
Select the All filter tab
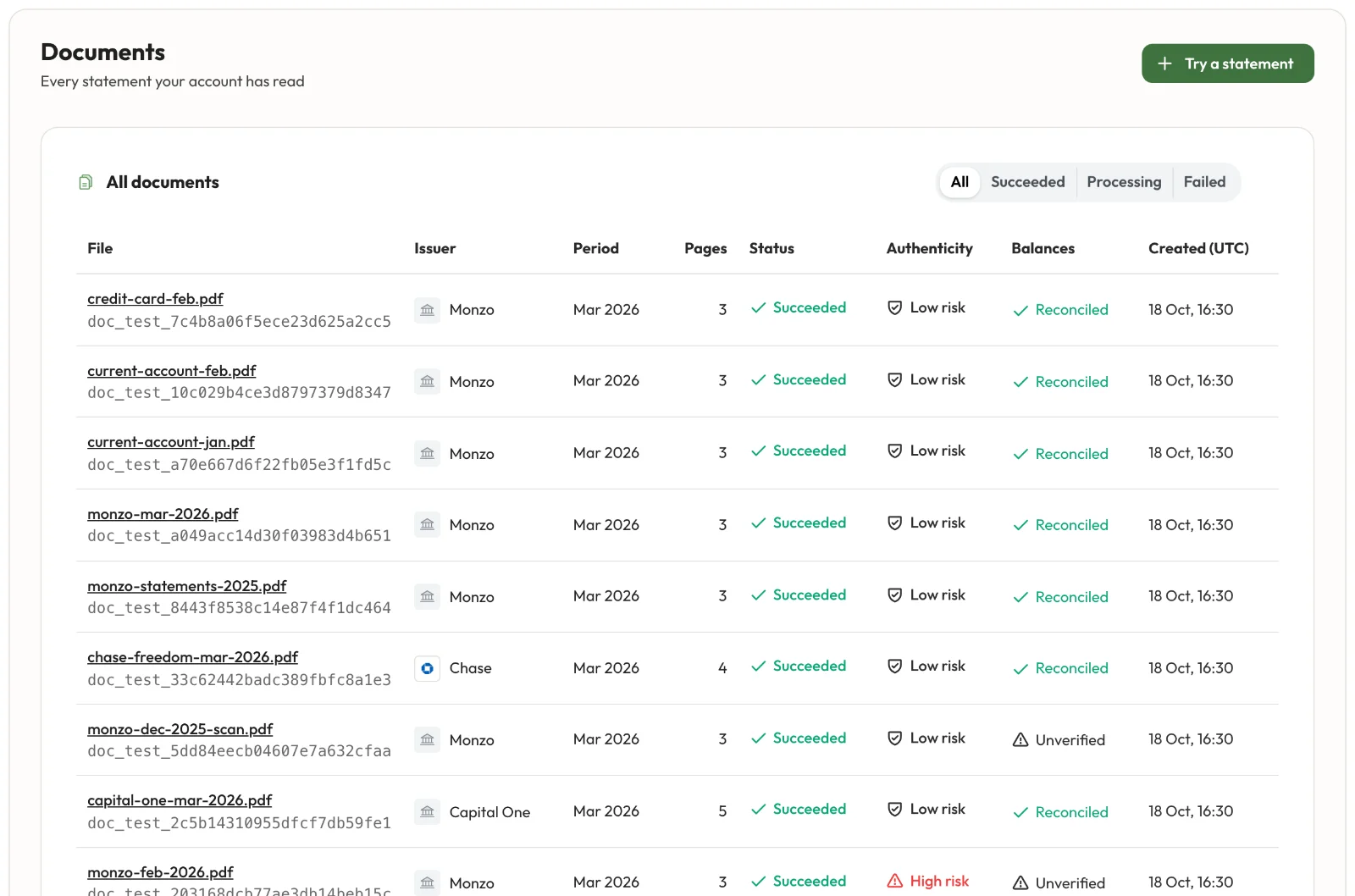(960, 182)
